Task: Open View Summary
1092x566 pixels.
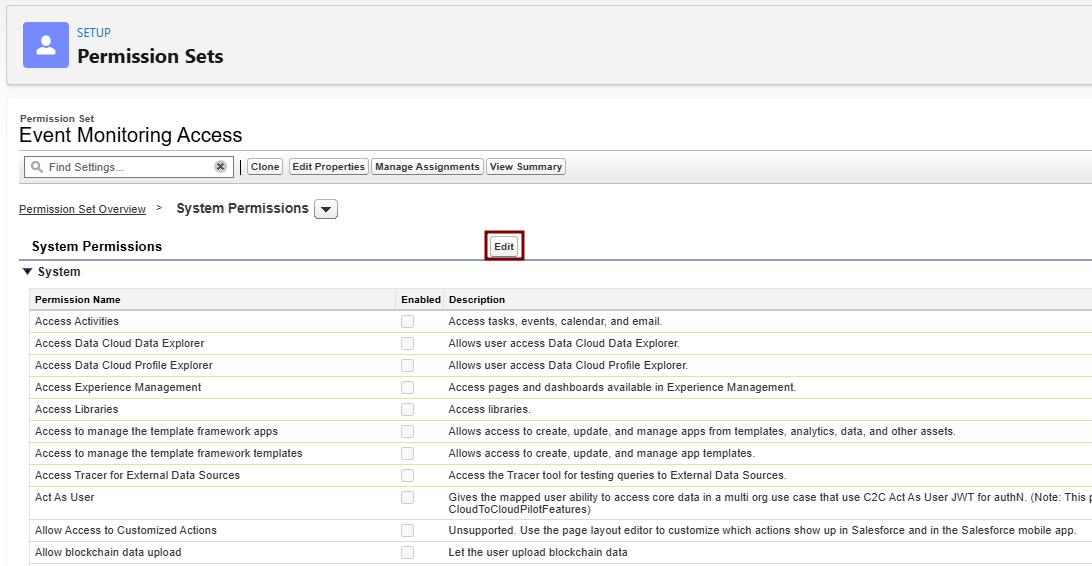Action: [526, 167]
